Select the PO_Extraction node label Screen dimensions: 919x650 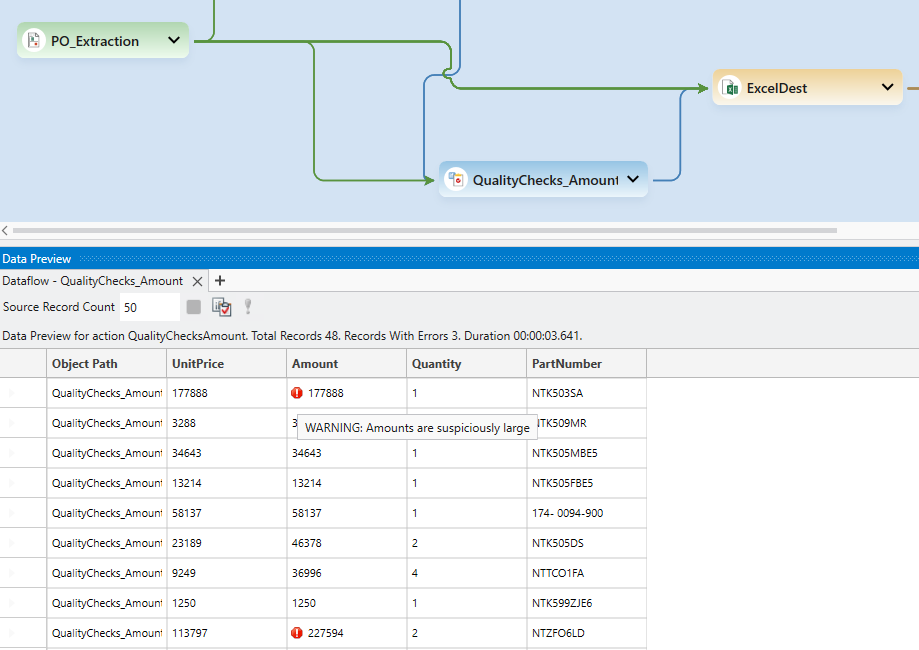(95, 41)
